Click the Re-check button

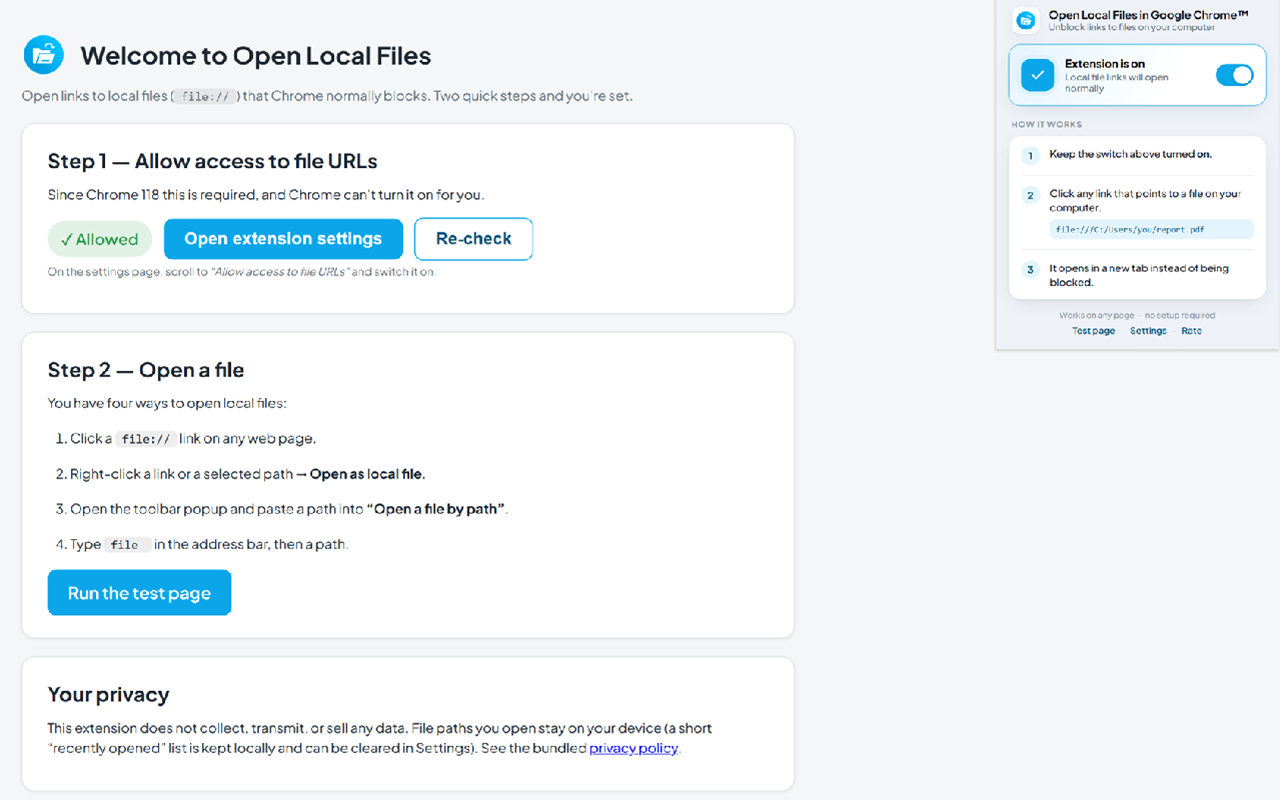[473, 239]
